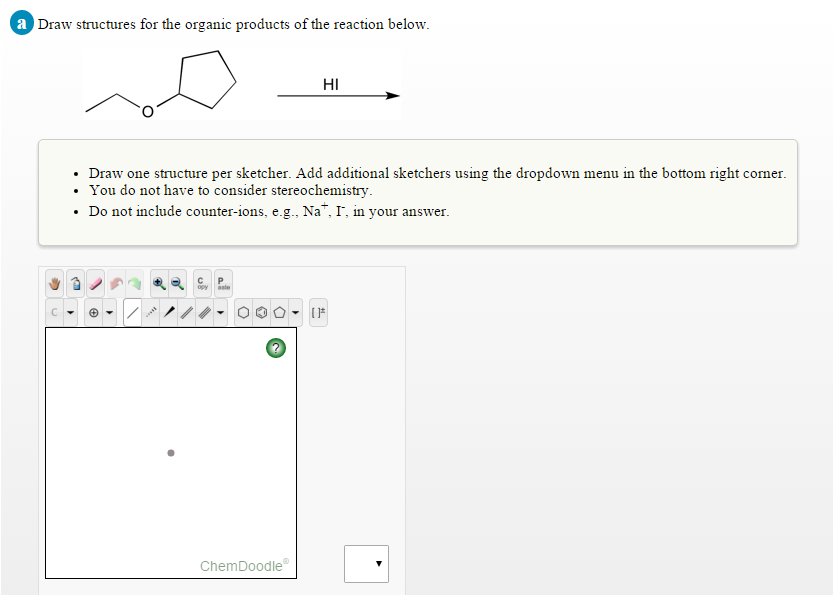Image resolution: width=833 pixels, height=595 pixels.
Task: Undo the last sketch action
Action: click(x=116, y=283)
